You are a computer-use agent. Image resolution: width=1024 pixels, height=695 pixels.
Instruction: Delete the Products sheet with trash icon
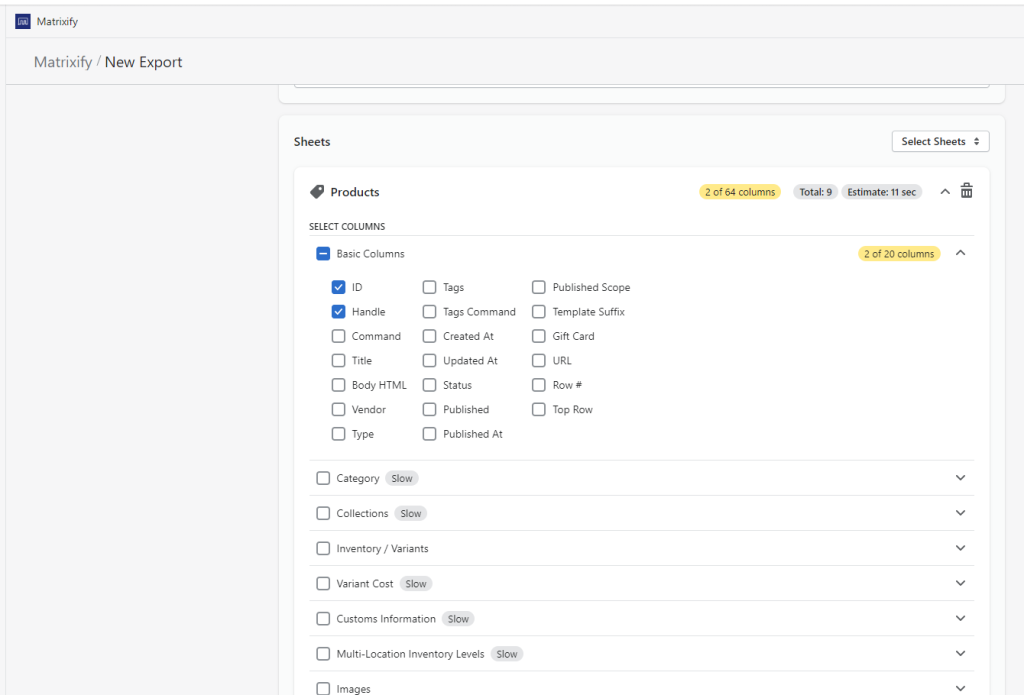click(966, 189)
